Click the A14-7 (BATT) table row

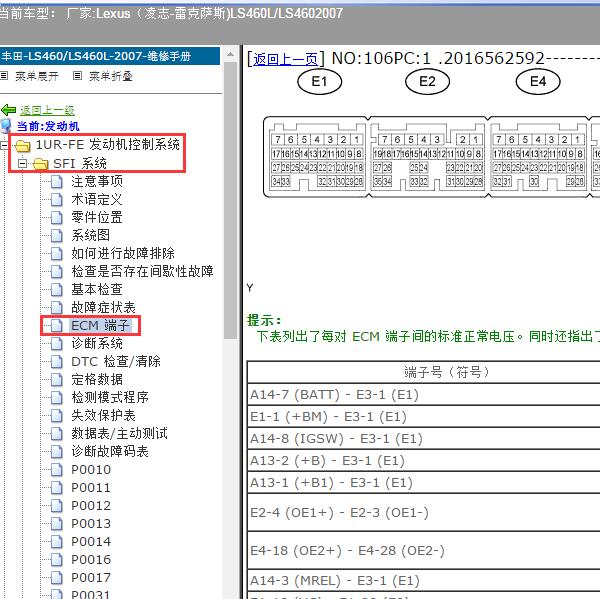(424, 394)
